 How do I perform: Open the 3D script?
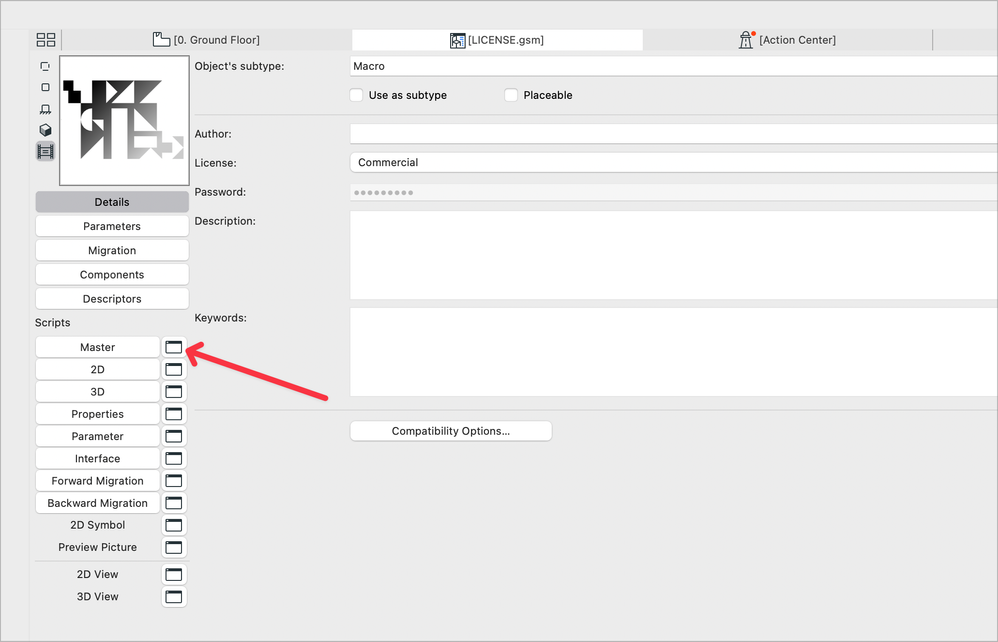97,392
